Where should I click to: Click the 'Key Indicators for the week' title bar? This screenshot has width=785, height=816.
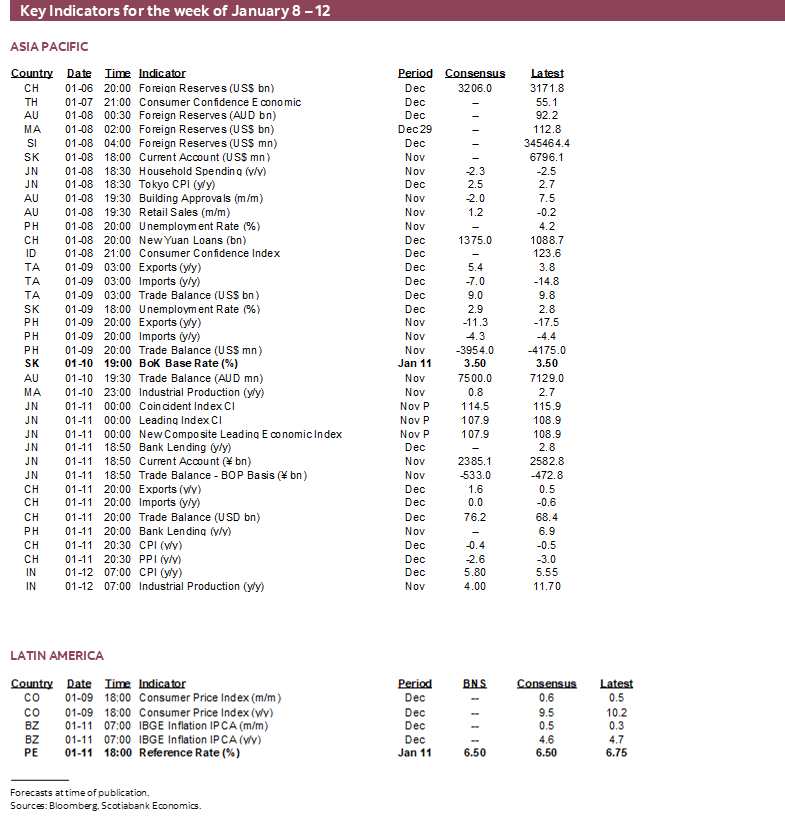175,11
